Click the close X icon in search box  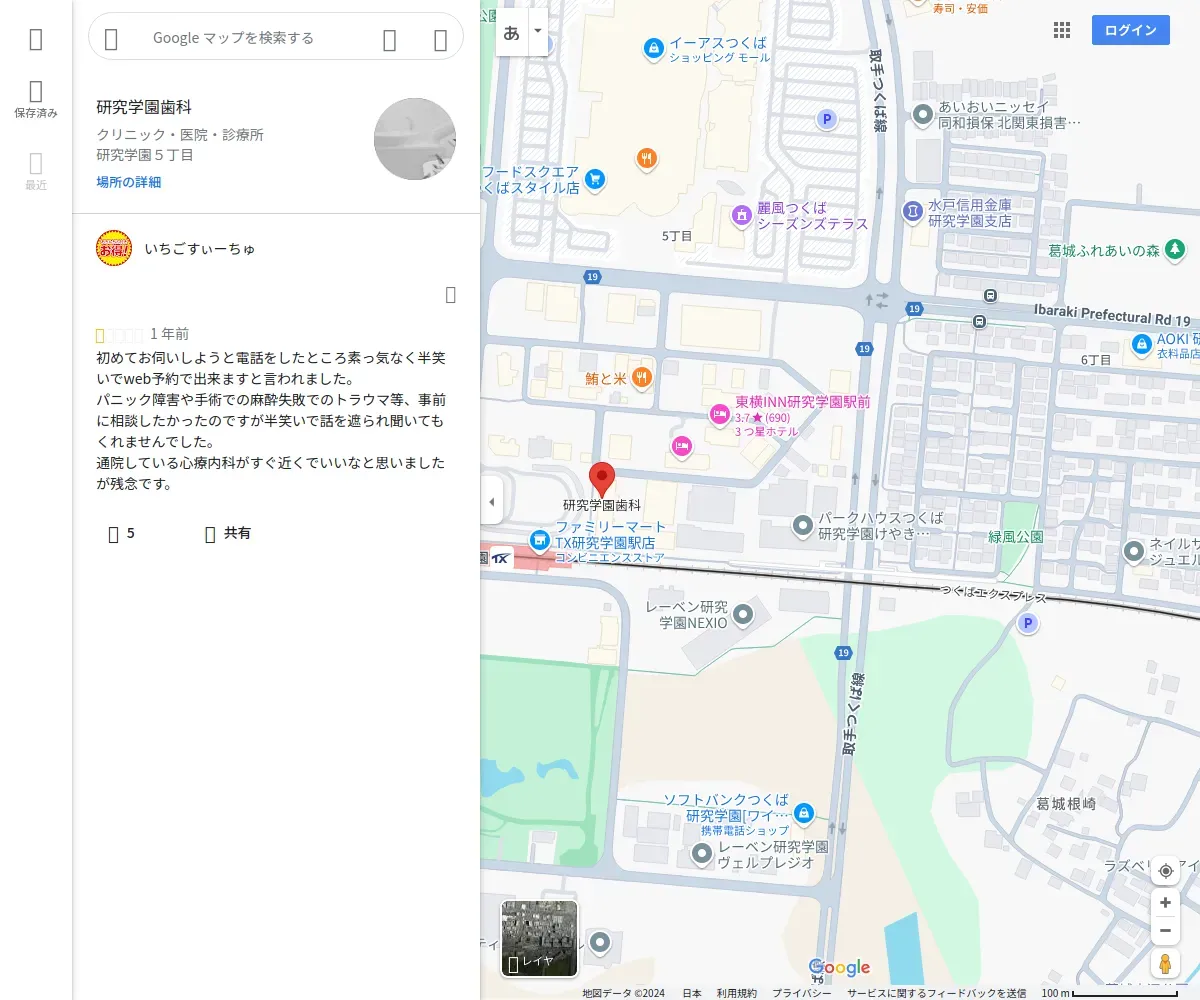[x=440, y=39]
